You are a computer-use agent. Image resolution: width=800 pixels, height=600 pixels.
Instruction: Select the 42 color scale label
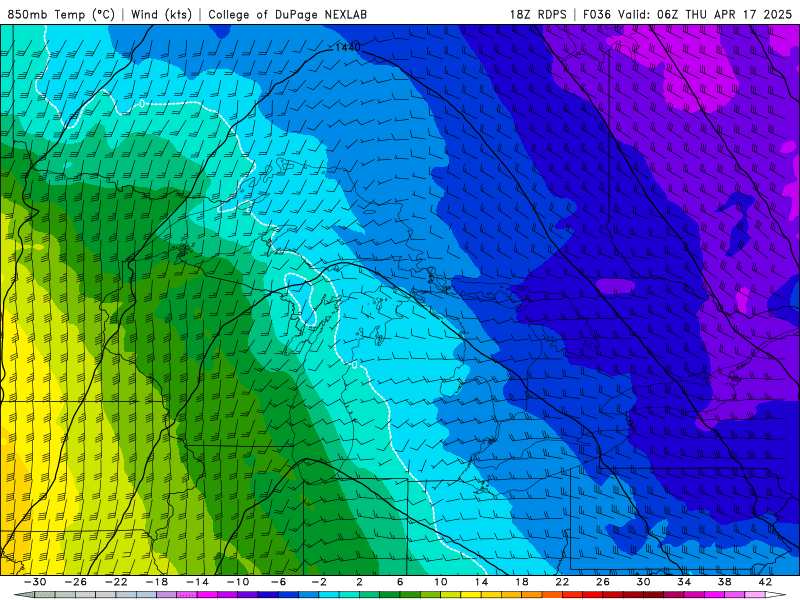coord(765,582)
